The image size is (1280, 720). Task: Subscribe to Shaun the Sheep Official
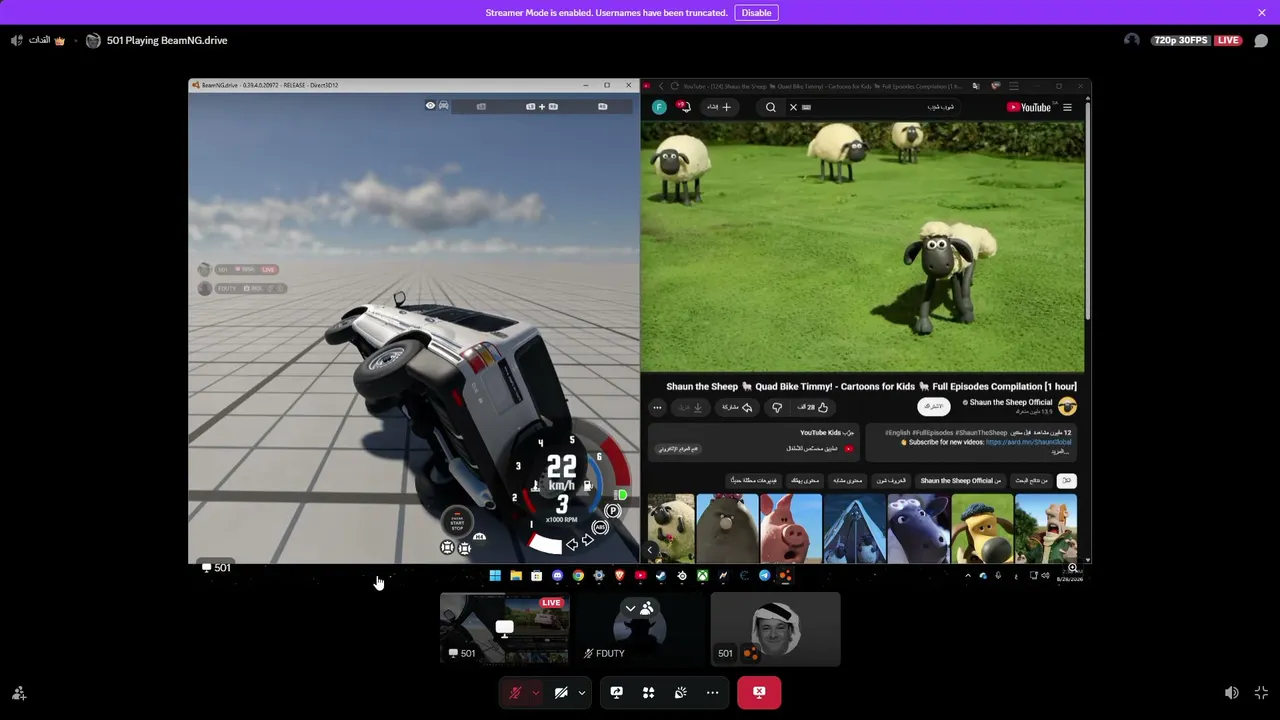[x=933, y=407]
